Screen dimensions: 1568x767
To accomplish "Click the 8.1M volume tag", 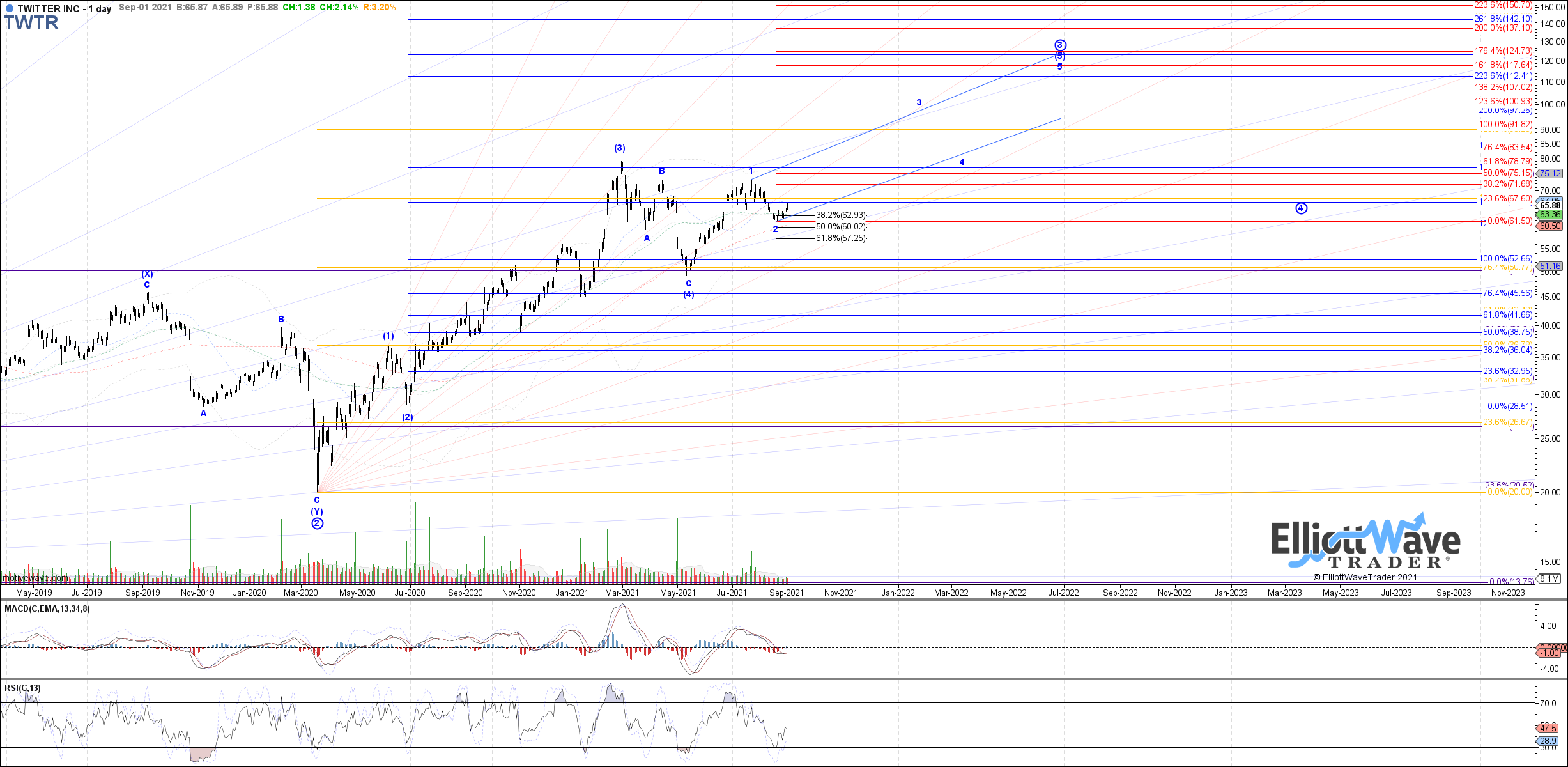I will tap(1549, 578).
